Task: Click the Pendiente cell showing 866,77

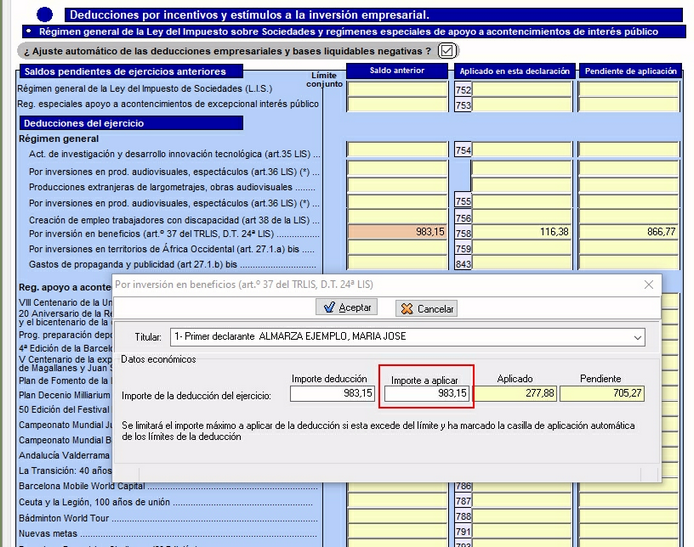Action: click(x=628, y=232)
